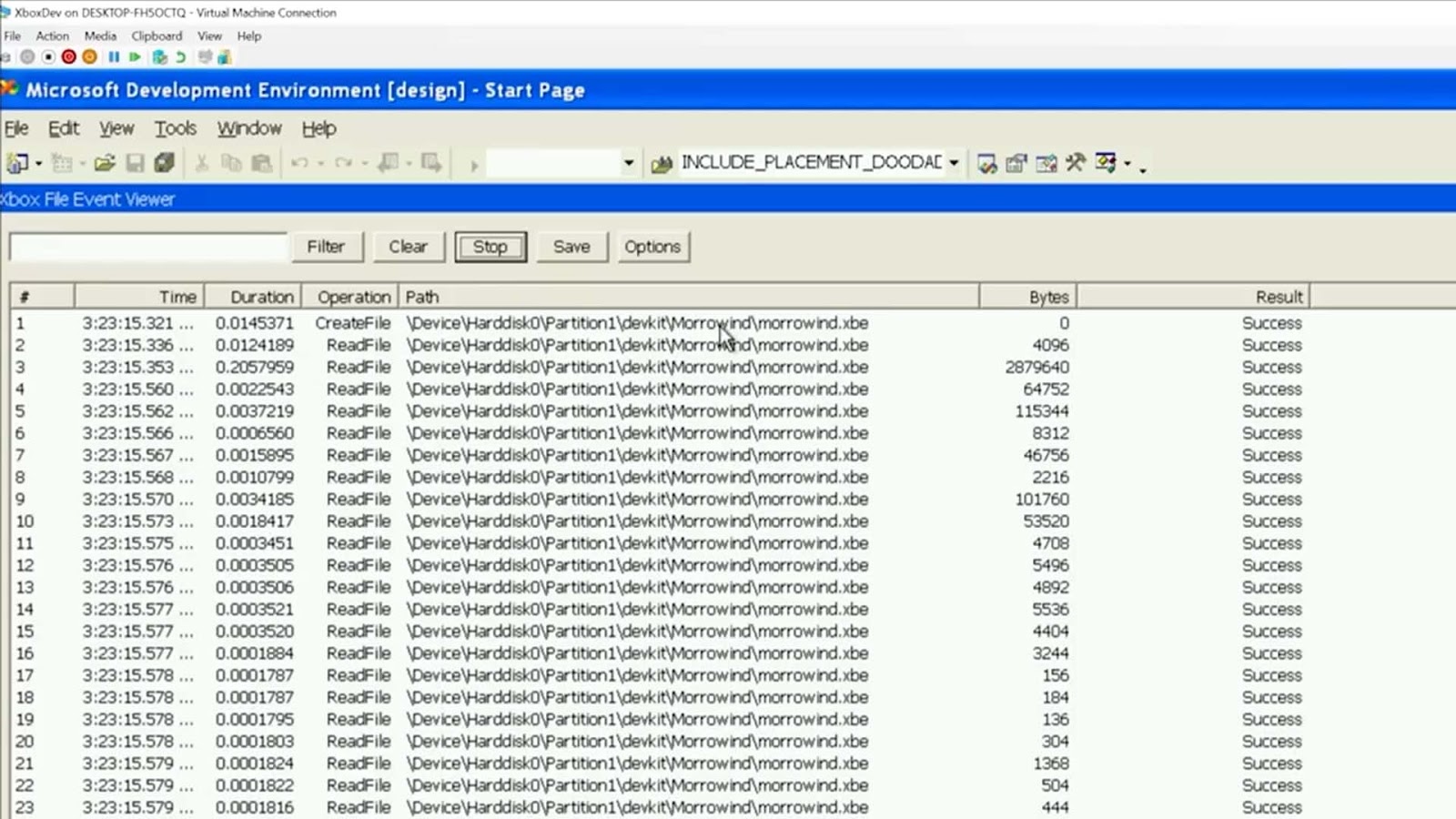Click the Clear button
1456x819 pixels.
pos(408,247)
